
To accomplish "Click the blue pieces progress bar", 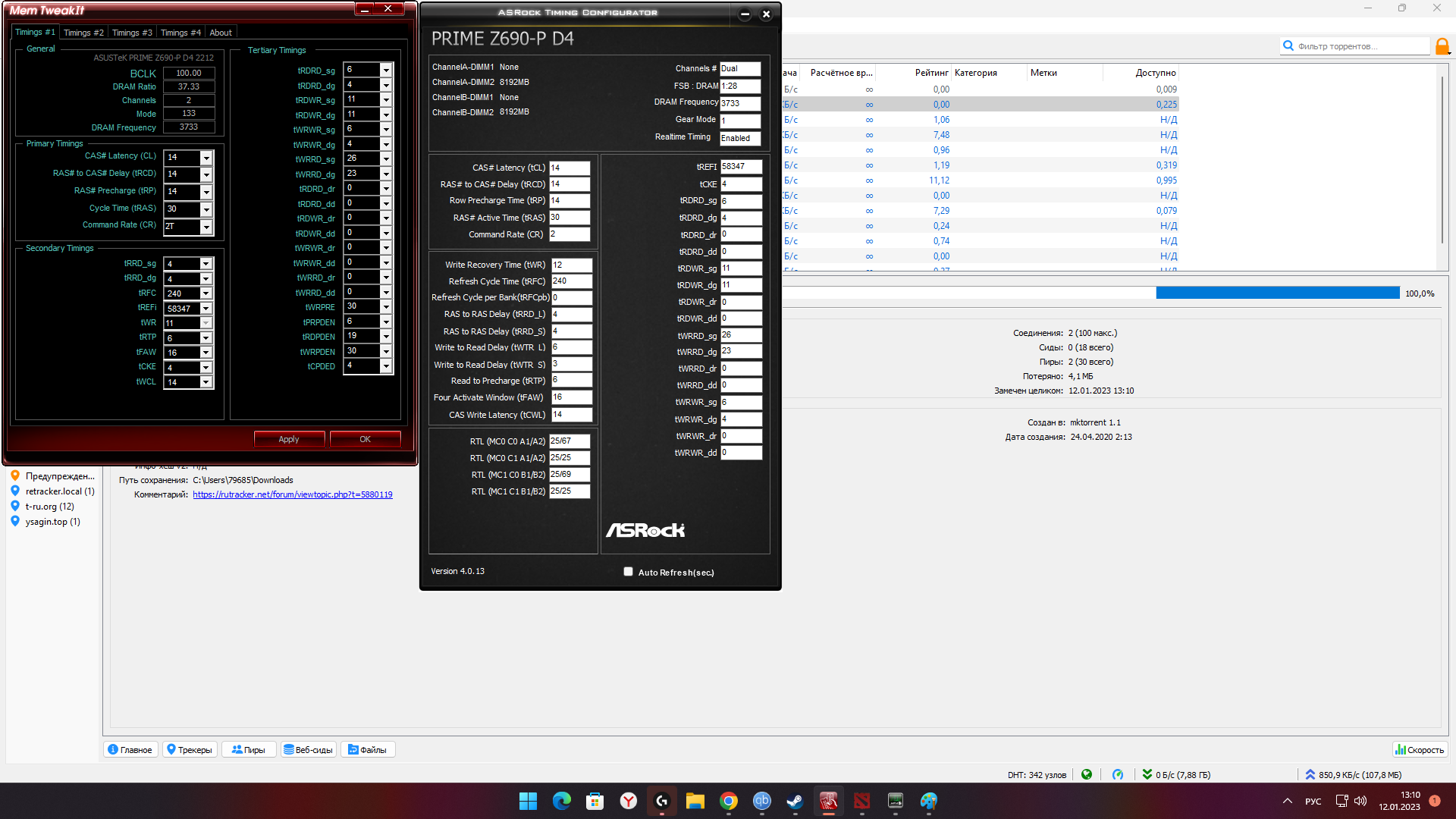I will pyautogui.click(x=1277, y=293).
